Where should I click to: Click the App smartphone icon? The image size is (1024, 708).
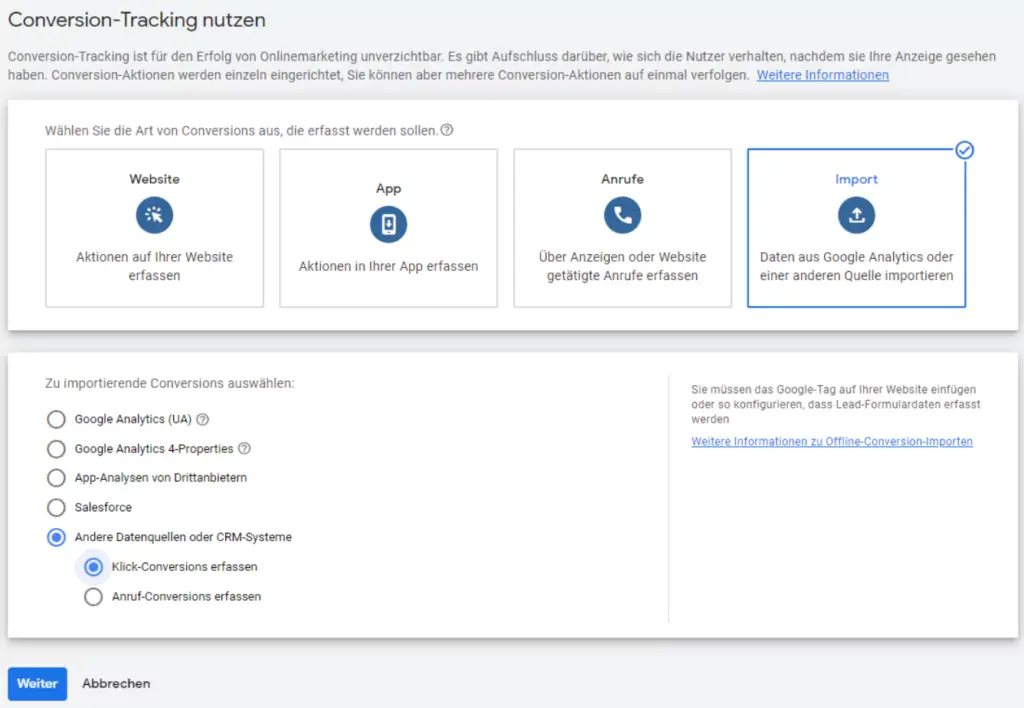(388, 224)
